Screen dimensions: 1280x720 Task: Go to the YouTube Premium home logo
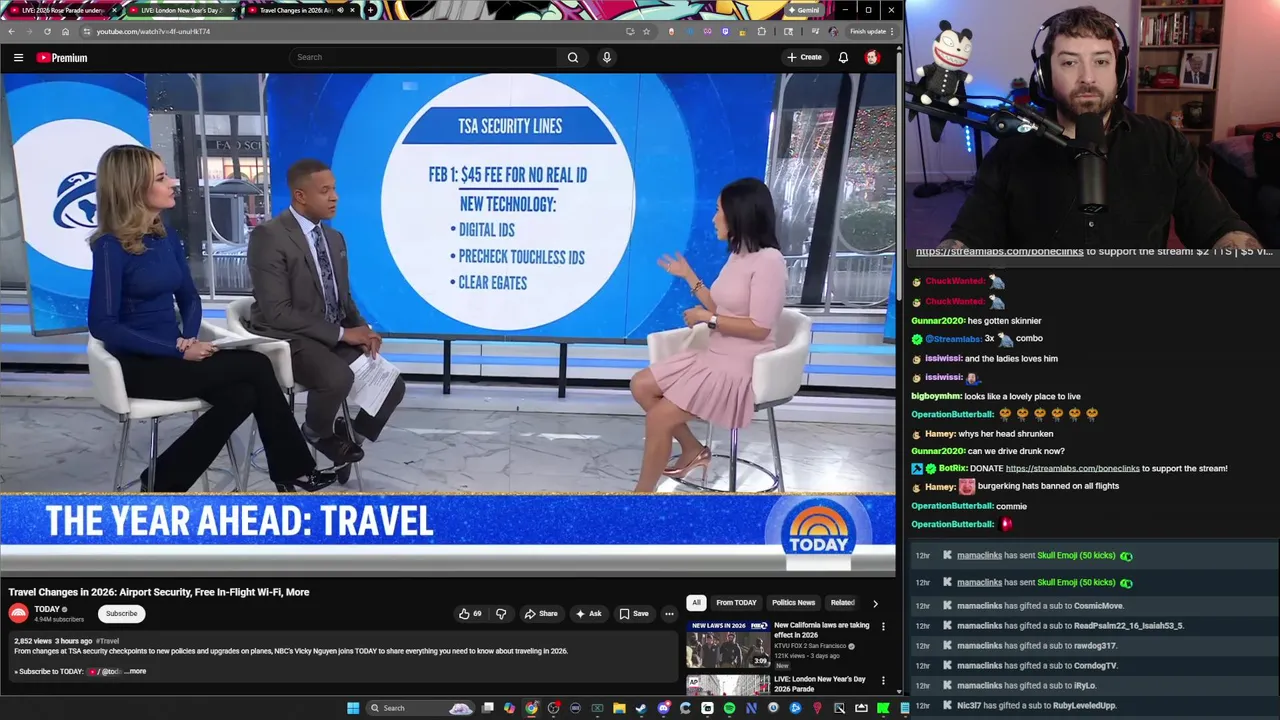point(62,58)
